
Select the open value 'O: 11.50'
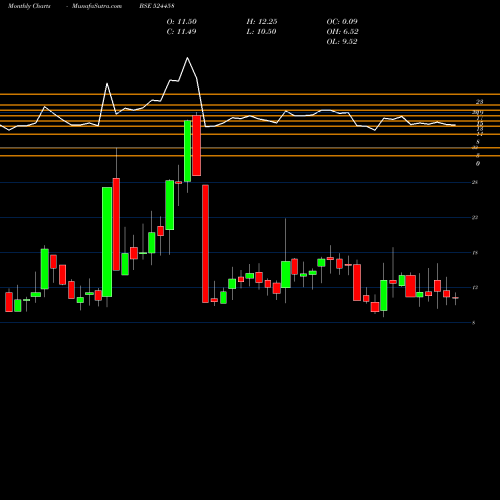[x=182, y=22]
